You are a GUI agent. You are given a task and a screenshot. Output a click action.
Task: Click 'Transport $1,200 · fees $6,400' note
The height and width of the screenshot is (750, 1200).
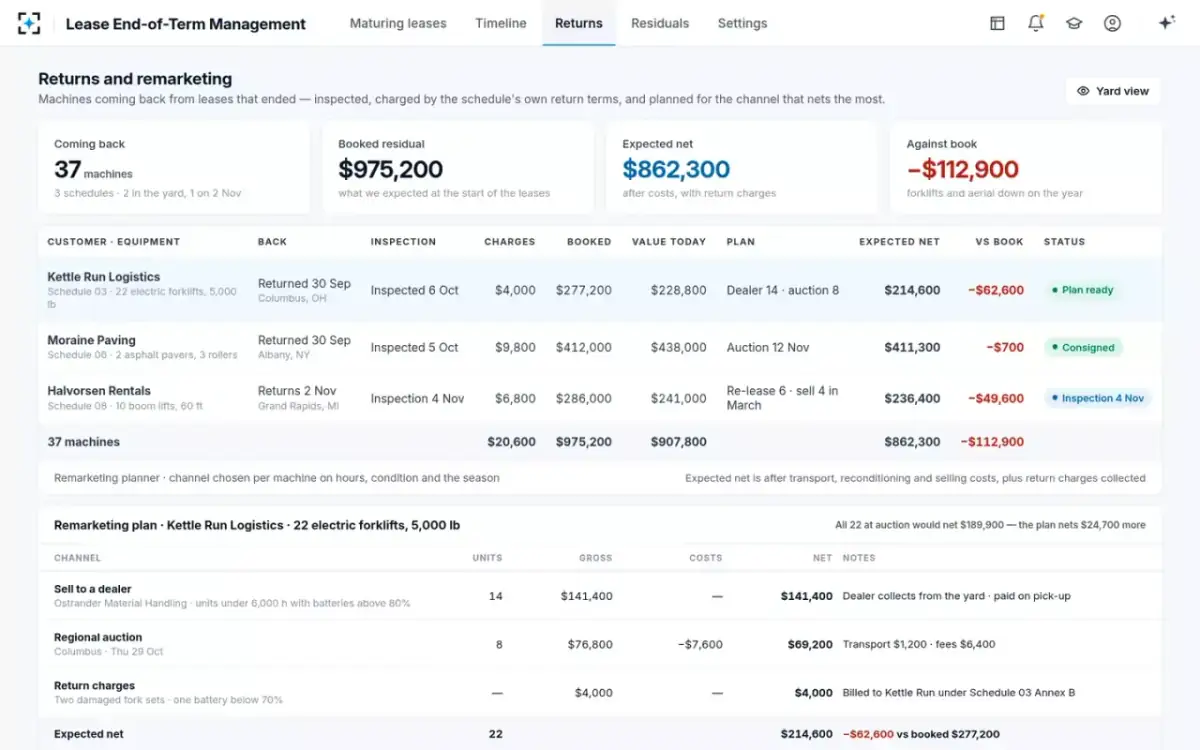[919, 644]
